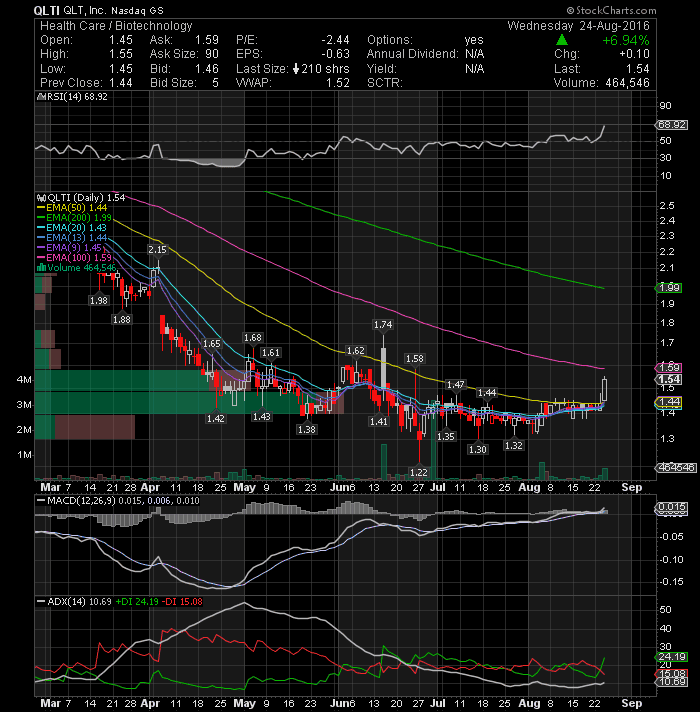Click the pink 1.59 EMA axis tag
Viewport: 700px width, 712px height.
pos(669,367)
